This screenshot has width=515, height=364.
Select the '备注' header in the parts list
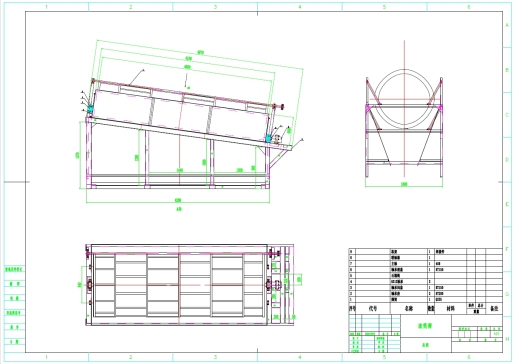click(494, 309)
